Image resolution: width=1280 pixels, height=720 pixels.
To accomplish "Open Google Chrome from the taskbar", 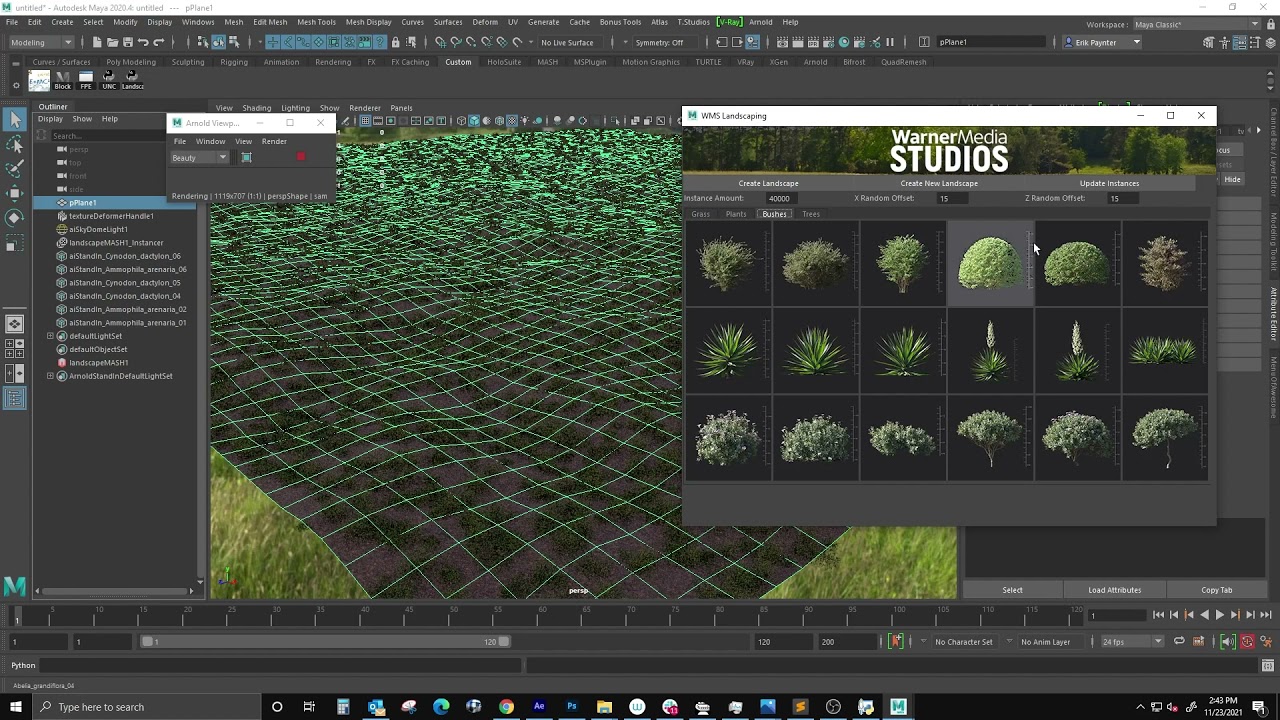I will click(x=506, y=707).
